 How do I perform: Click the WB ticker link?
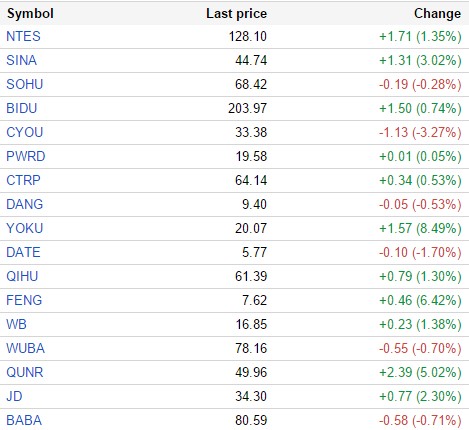coord(16,324)
